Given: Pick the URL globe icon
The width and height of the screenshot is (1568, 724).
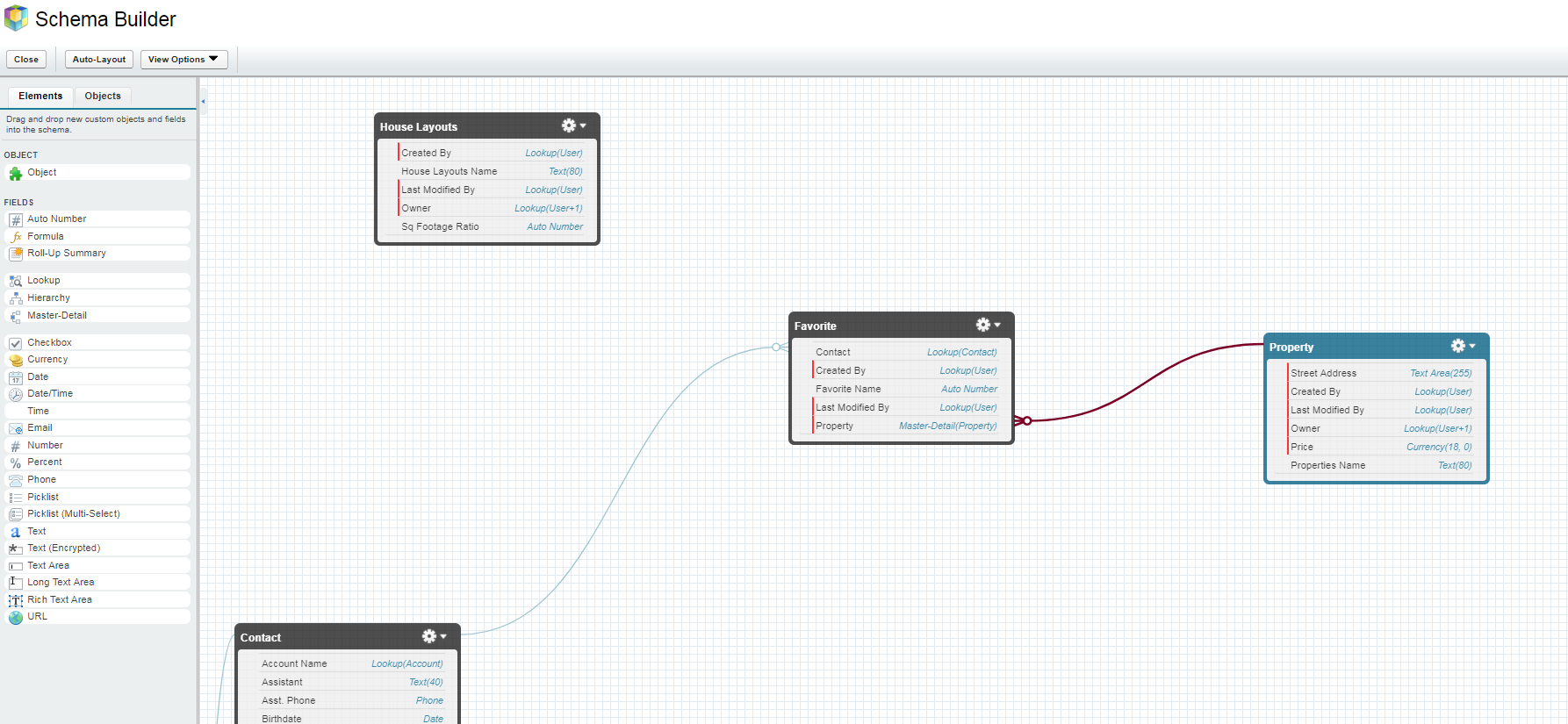Looking at the screenshot, I should (x=15, y=617).
